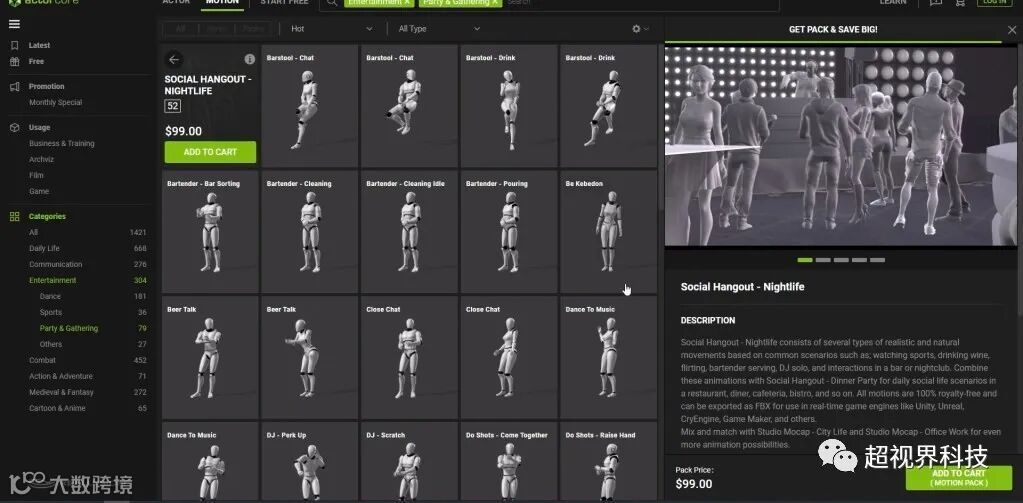This screenshot has width=1023, height=503.
Task: Click the Promotion megaphone icon
Action: 14,86
